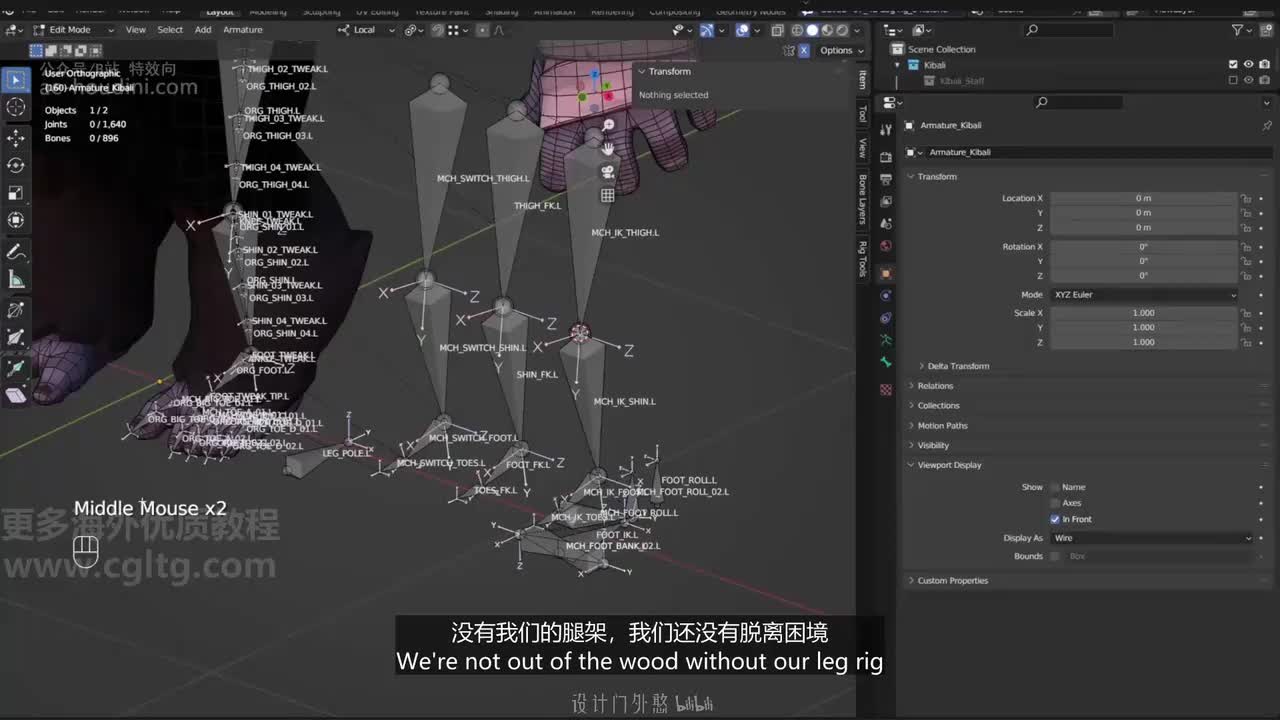Select the Bone Size tool
Viewport: 1280px width, 720px height.
coord(16,338)
